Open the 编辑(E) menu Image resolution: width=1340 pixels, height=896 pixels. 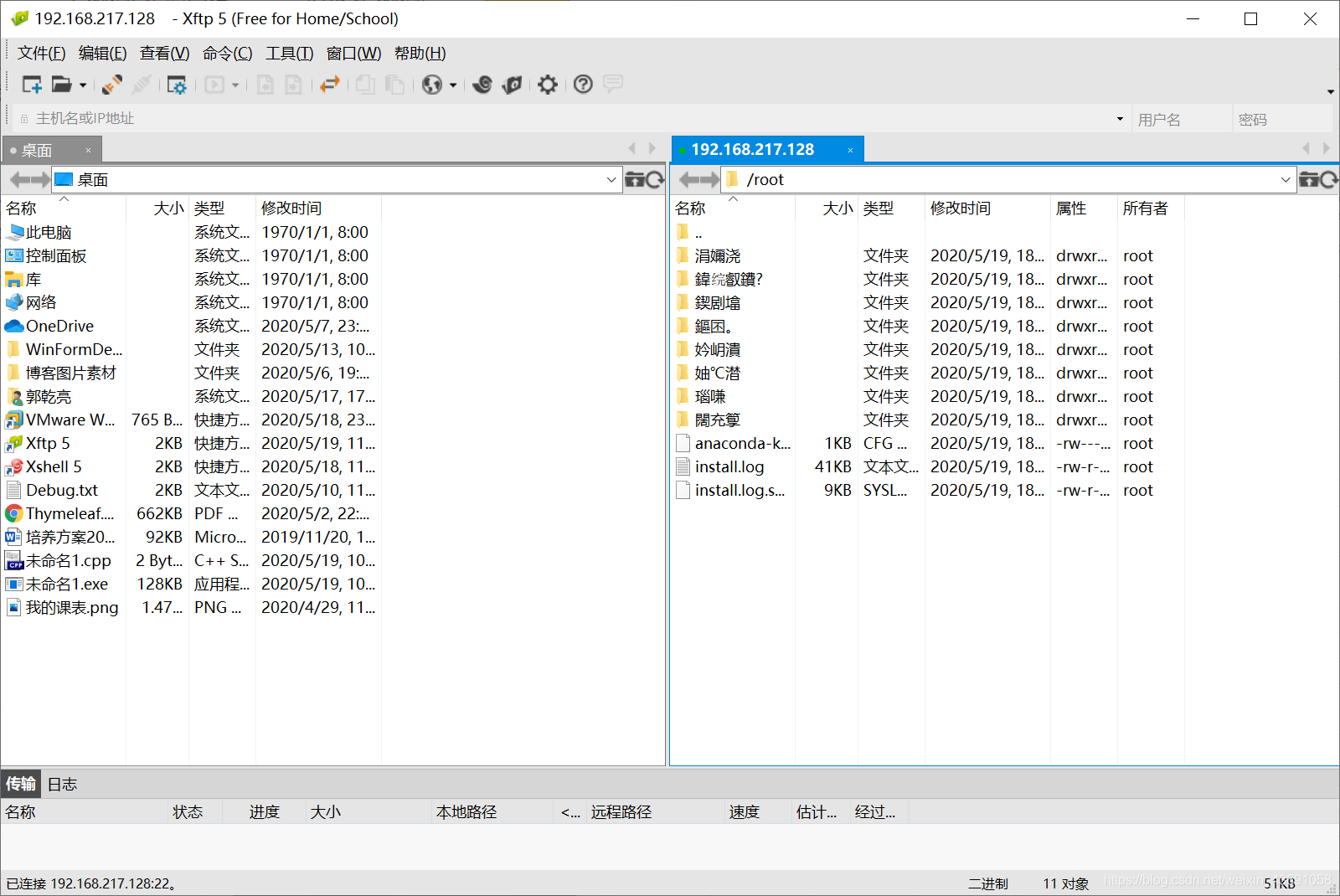103,54
